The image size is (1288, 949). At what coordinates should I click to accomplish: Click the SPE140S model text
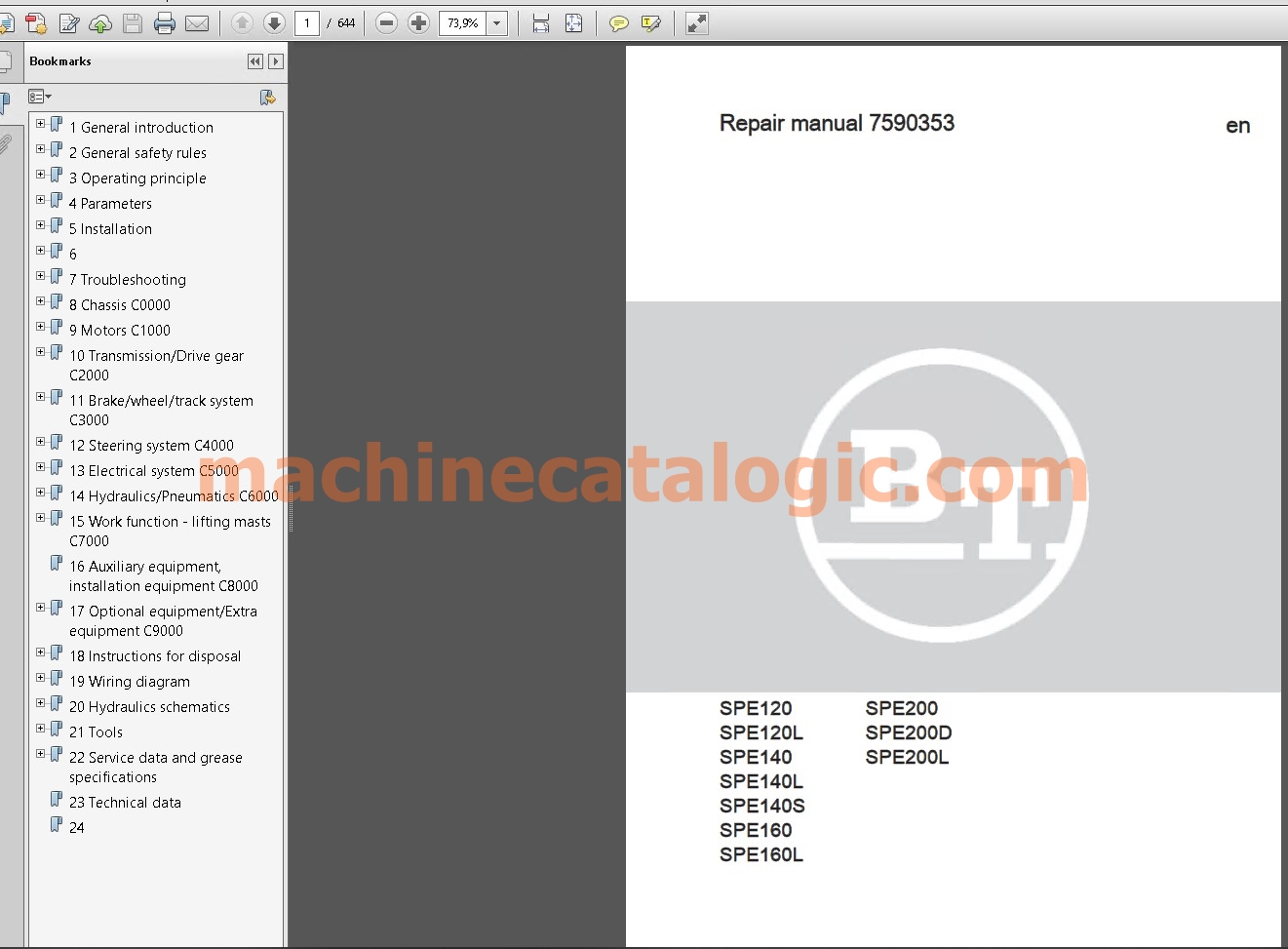(x=762, y=806)
